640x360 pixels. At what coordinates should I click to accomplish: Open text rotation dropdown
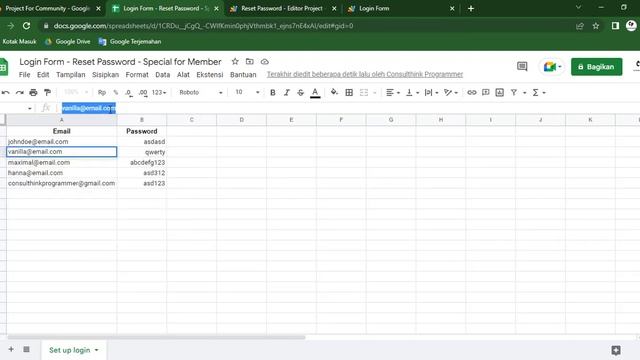(x=451, y=93)
